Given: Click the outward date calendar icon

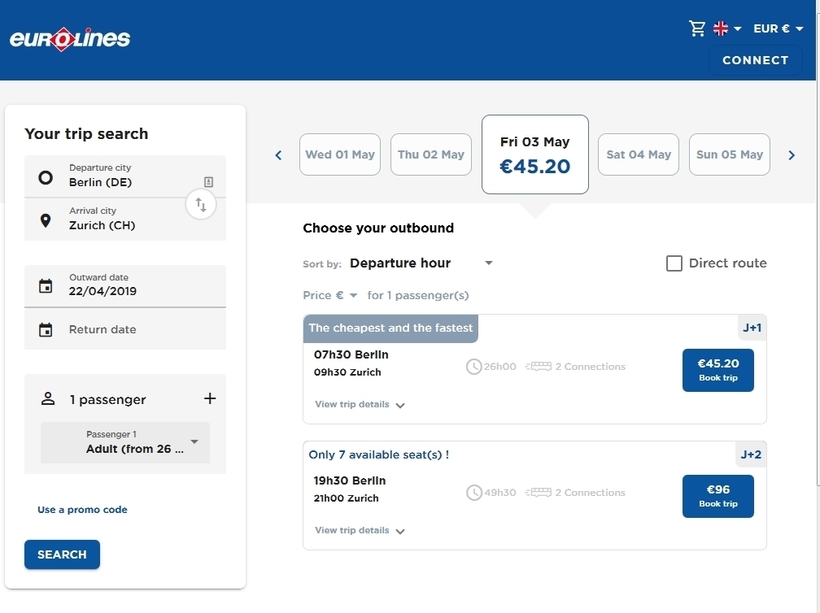Looking at the screenshot, I should click(x=45, y=286).
